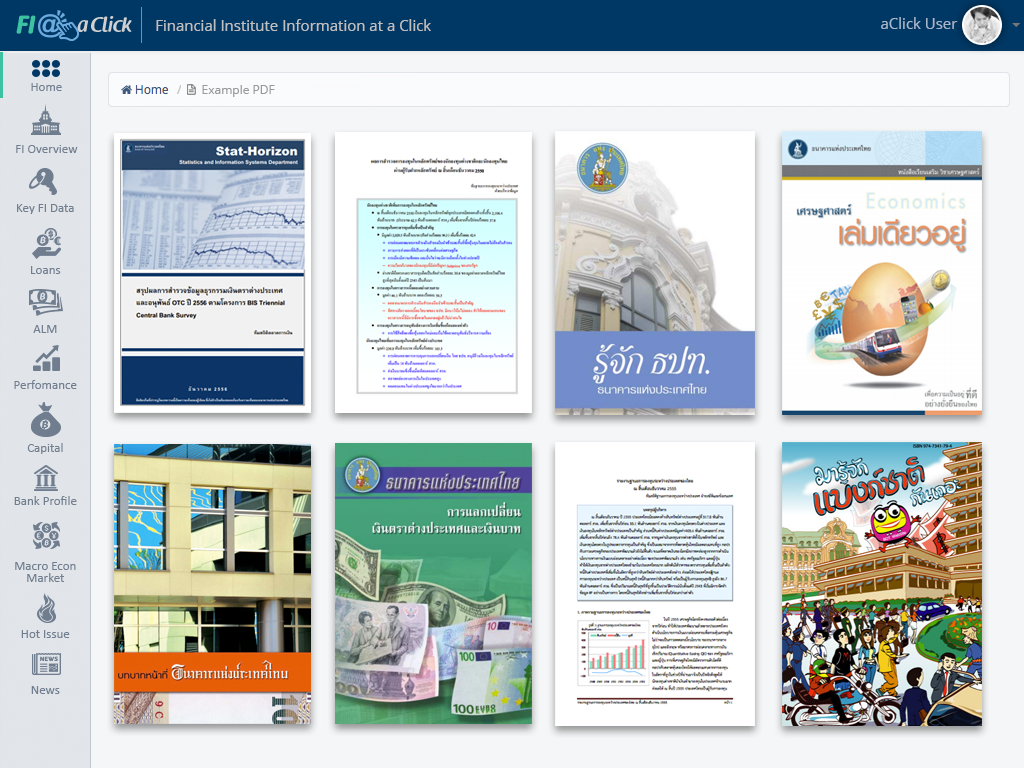
Task: Open the cartoon comic cover PDF
Action: (882, 584)
